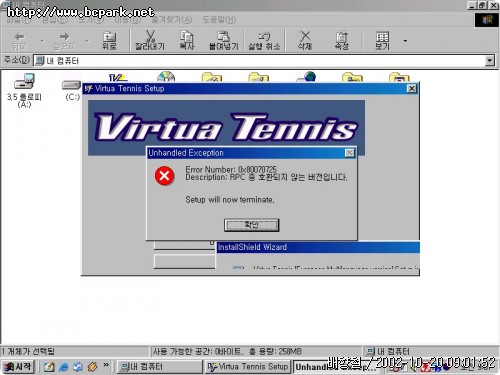Open the Favorites menu in My Computer
Image resolution: width=500 pixels, height=375 pixels.
[171, 20]
